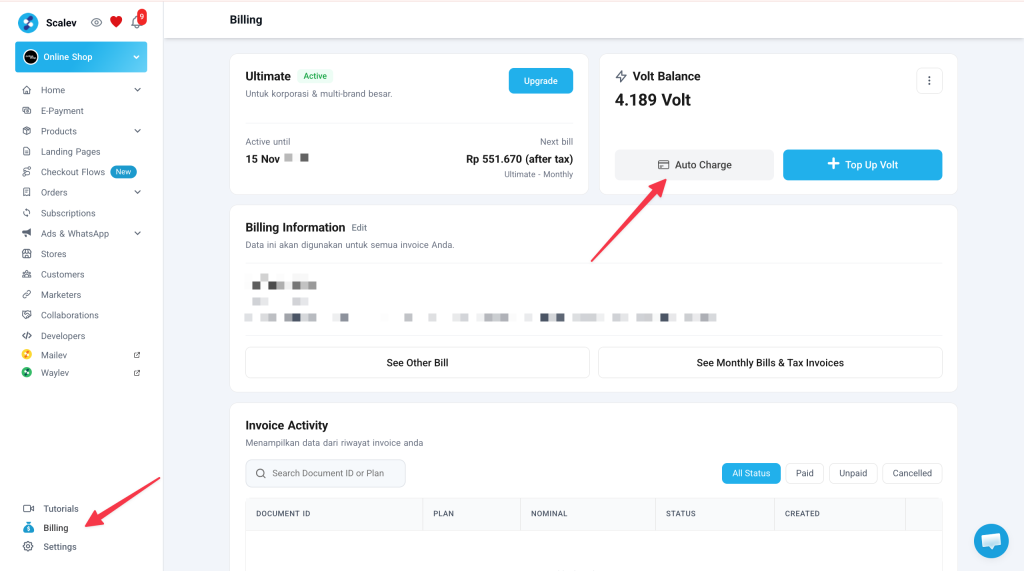Expand Ads & WhatsApp chevron
The image size is (1024, 571).
pyautogui.click(x=137, y=233)
